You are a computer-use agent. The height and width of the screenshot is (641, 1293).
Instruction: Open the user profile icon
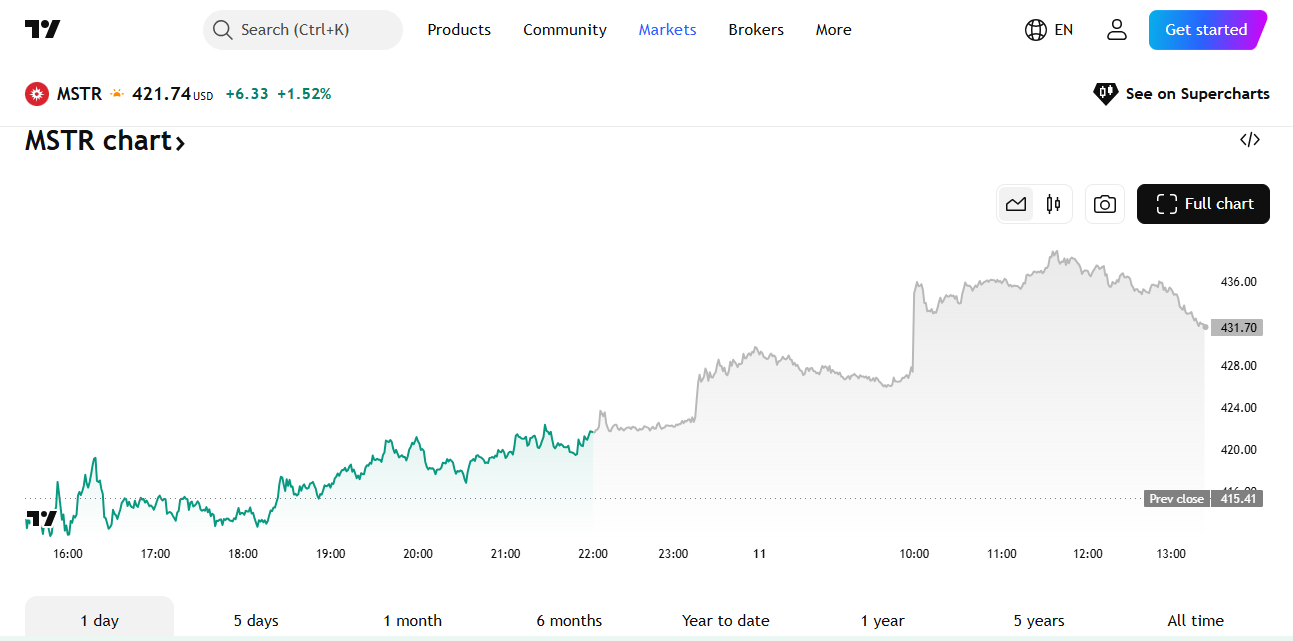(x=1117, y=30)
